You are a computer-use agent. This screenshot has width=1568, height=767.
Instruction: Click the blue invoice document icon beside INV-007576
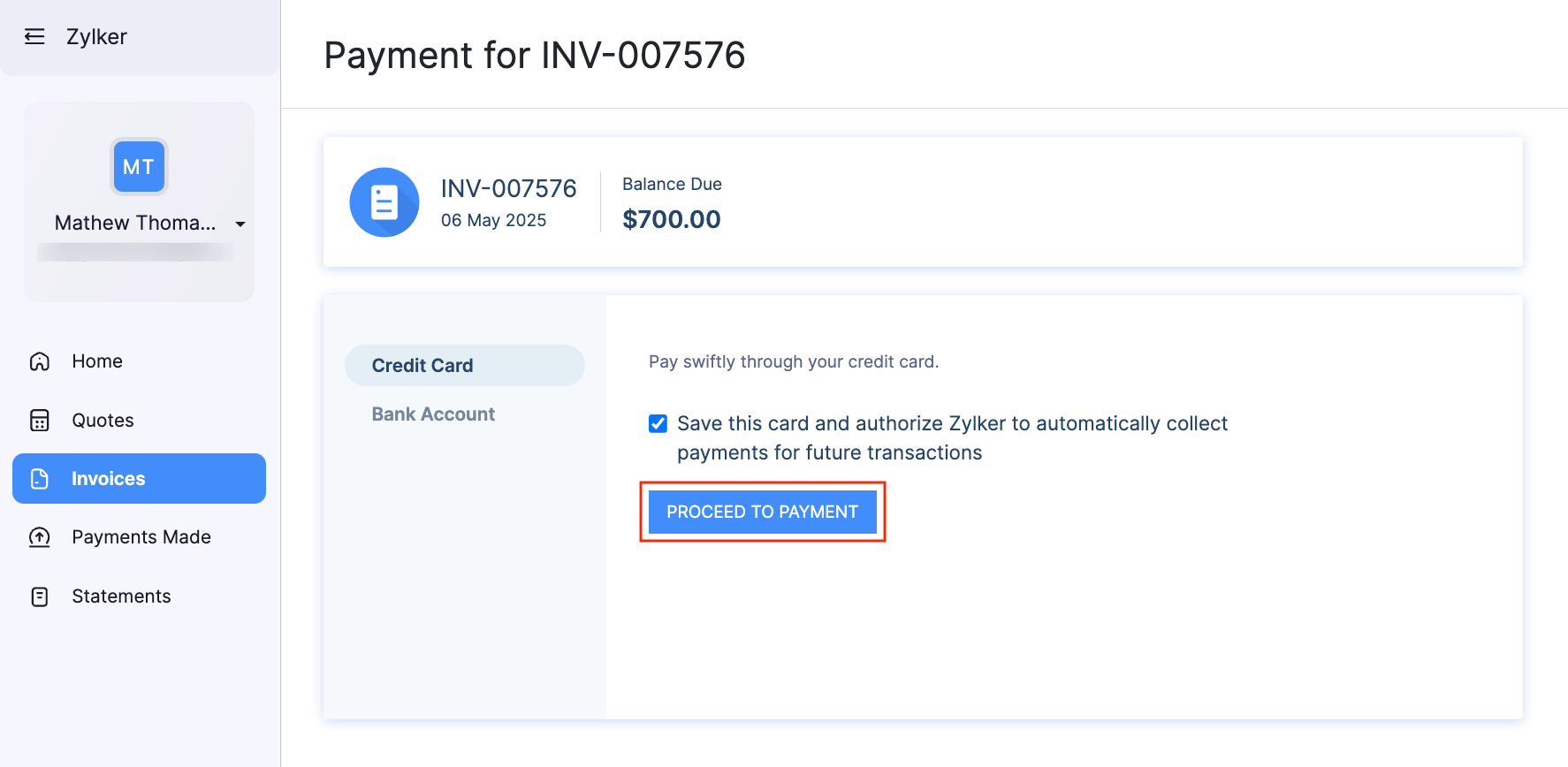384,201
